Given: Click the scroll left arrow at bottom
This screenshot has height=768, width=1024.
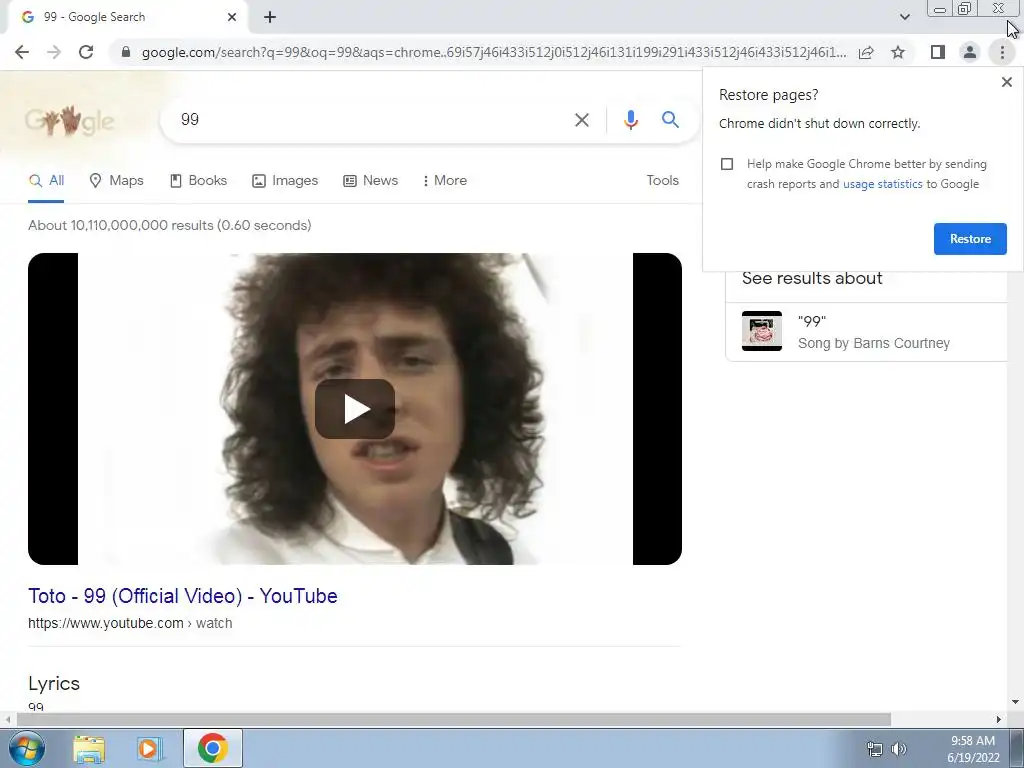Looking at the screenshot, I should (x=7, y=720).
